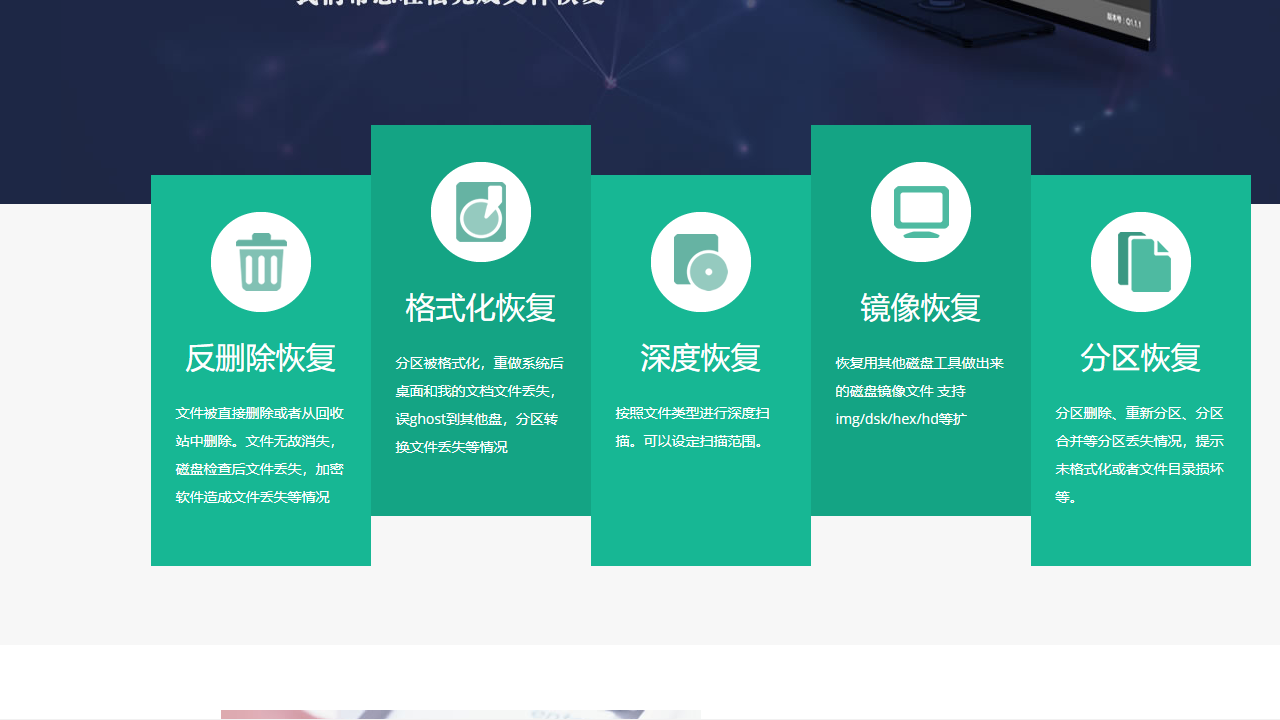This screenshot has width=1280, height=720.
Task: Open the 镜像恢复 service heading
Action: [x=921, y=308]
